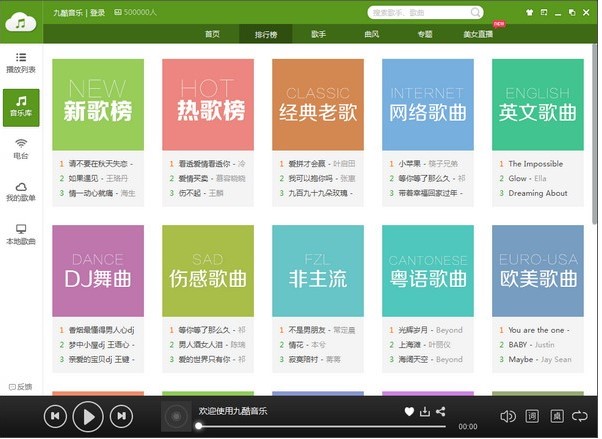This screenshot has width=602, height=439.
Task: Toggle the loop playback mode icon
Action: click(579, 416)
